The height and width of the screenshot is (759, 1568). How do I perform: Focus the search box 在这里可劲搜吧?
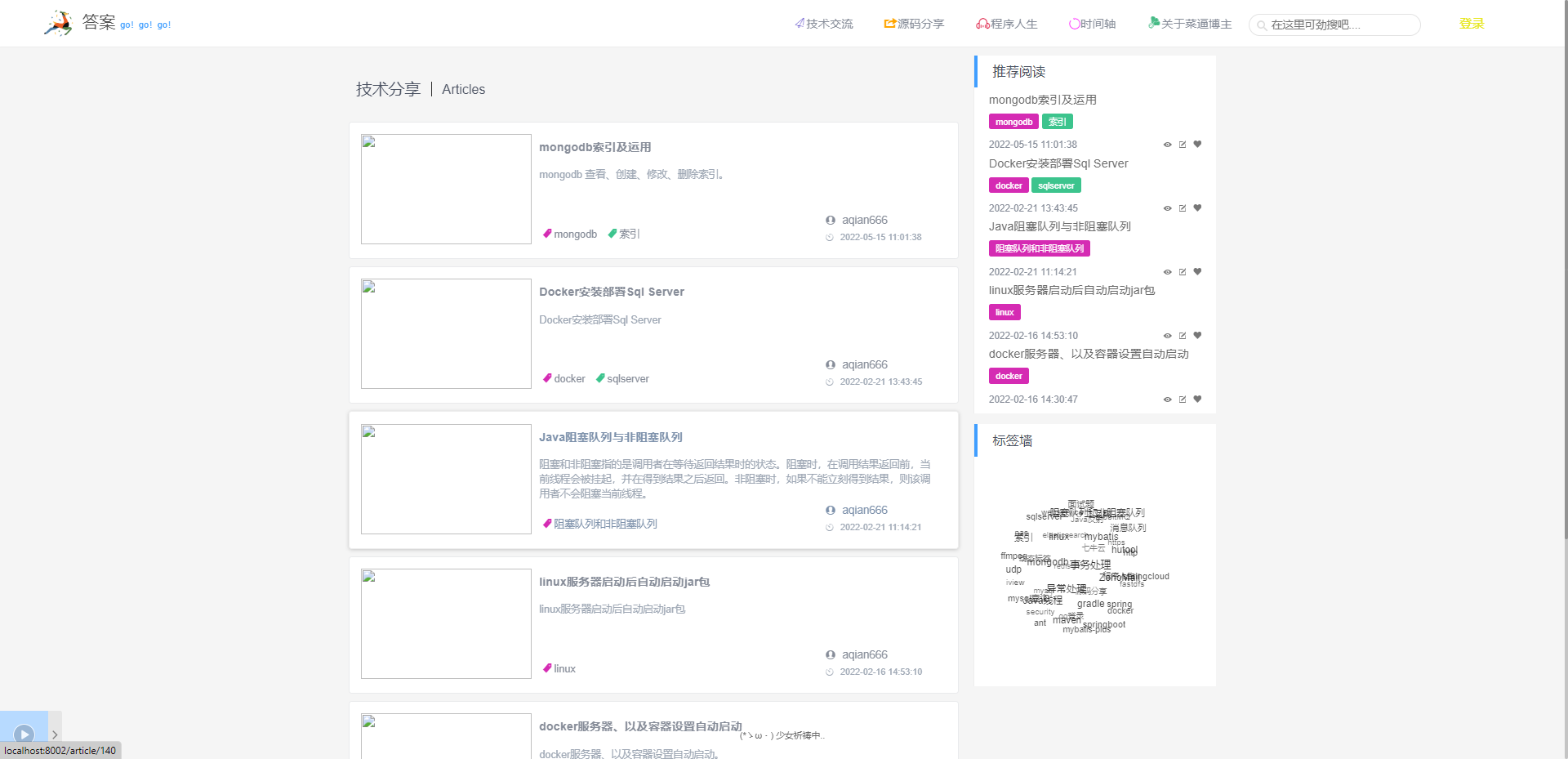coord(1334,25)
